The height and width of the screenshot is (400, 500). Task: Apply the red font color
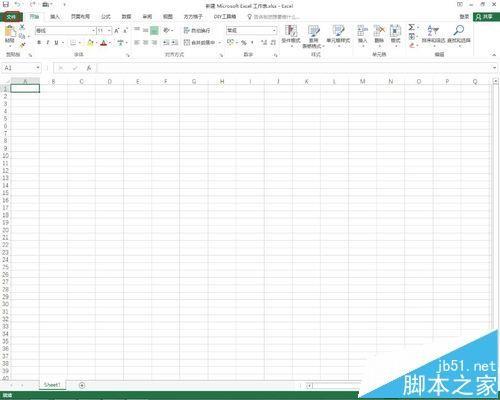[104, 43]
